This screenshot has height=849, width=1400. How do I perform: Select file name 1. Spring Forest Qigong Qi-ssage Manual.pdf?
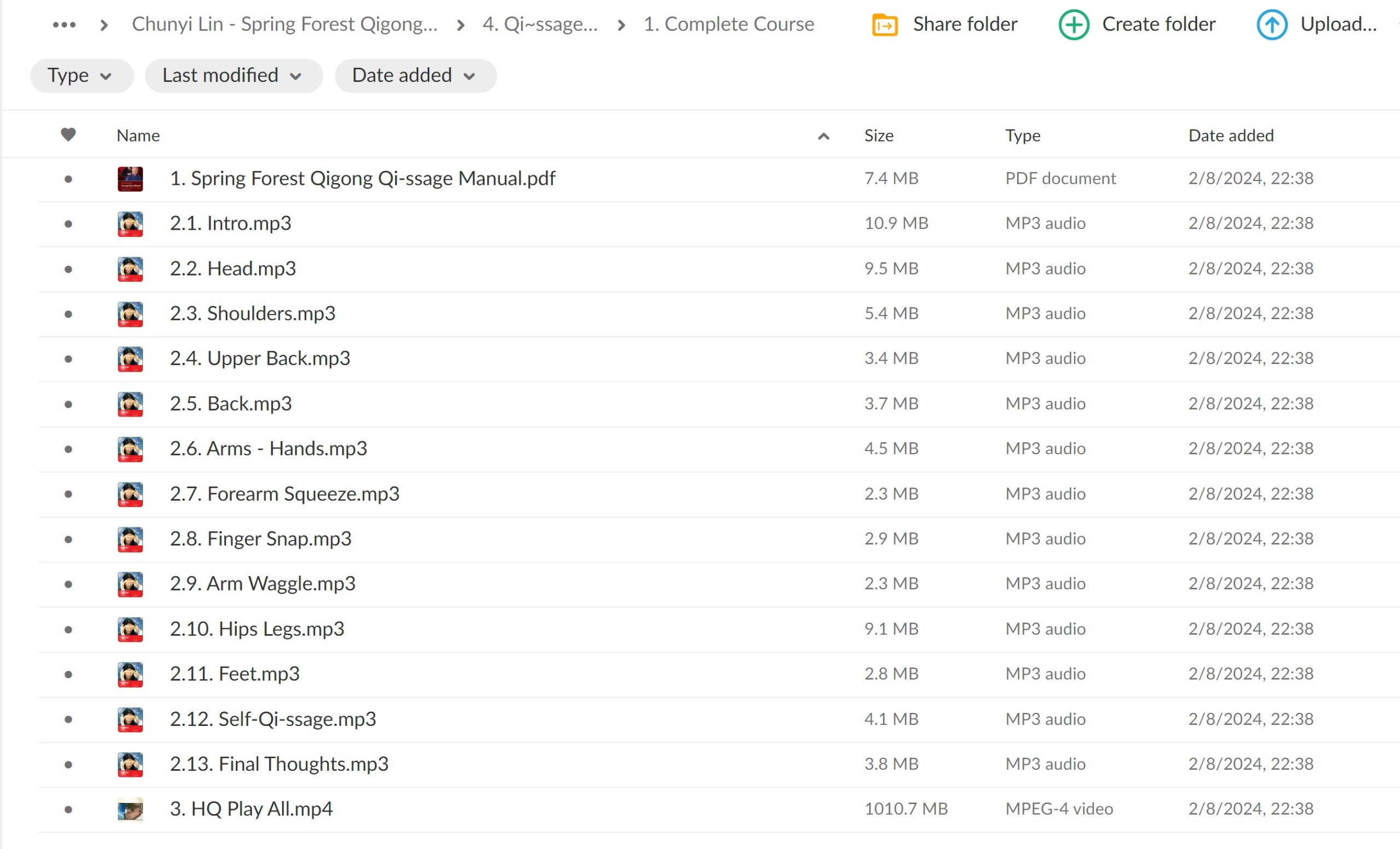click(363, 179)
